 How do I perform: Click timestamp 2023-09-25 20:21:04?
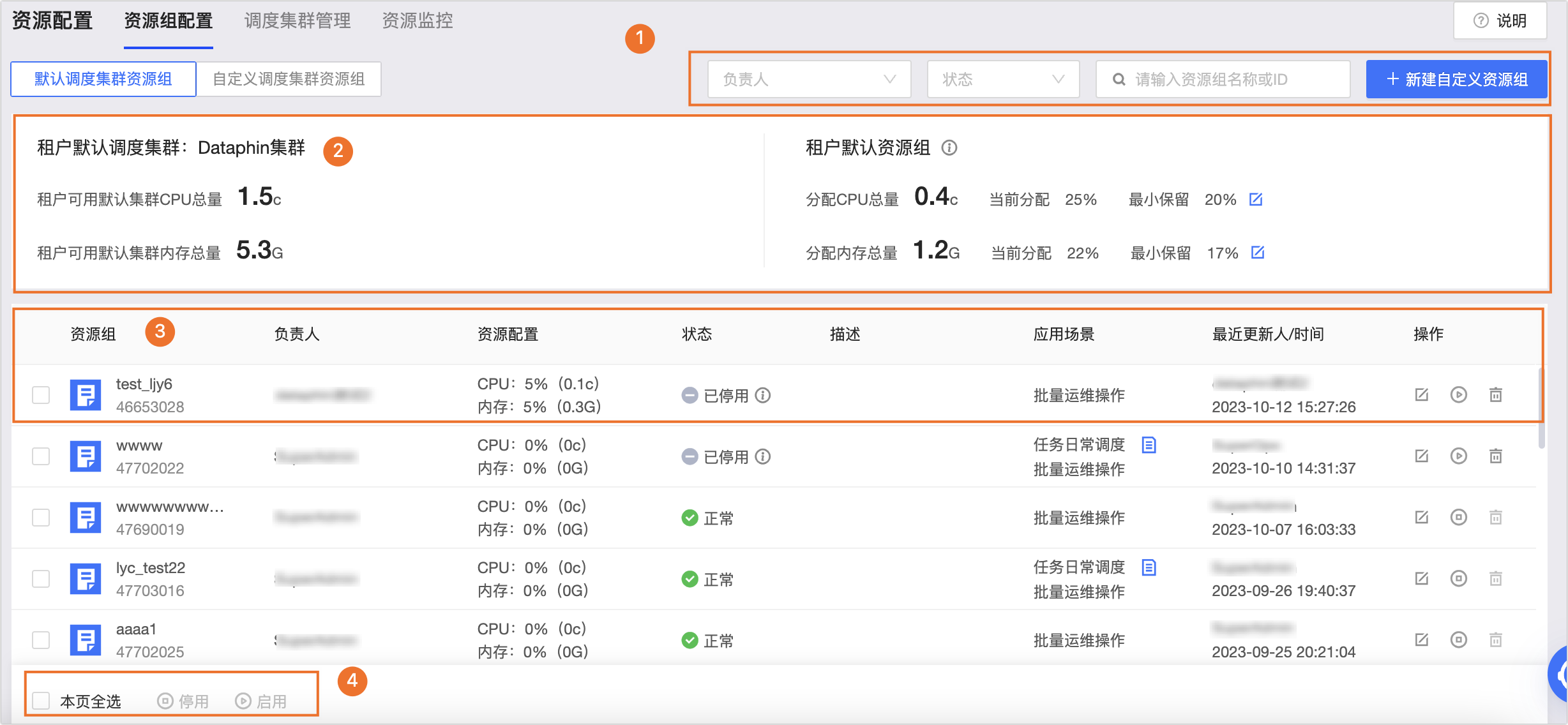1283,652
